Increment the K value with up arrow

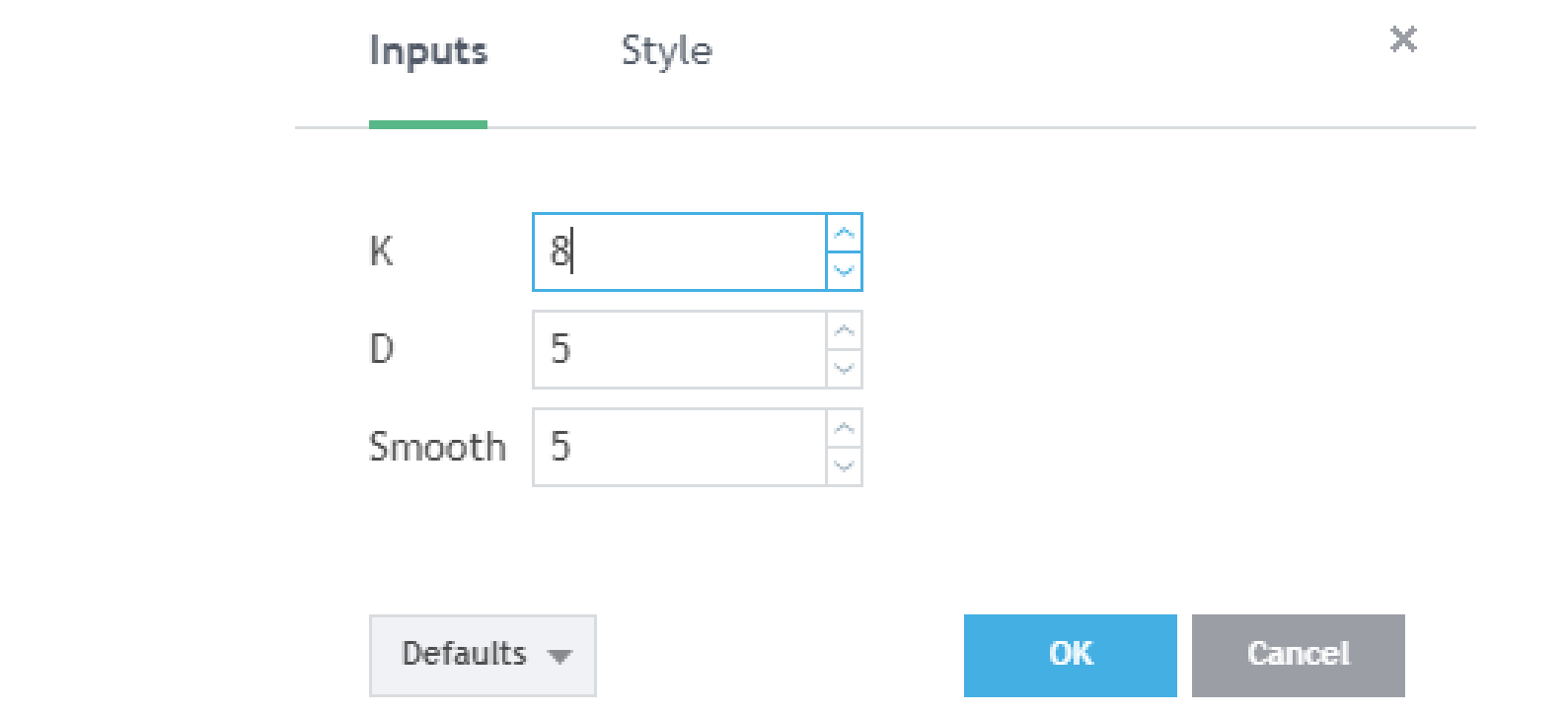pyautogui.click(x=845, y=234)
